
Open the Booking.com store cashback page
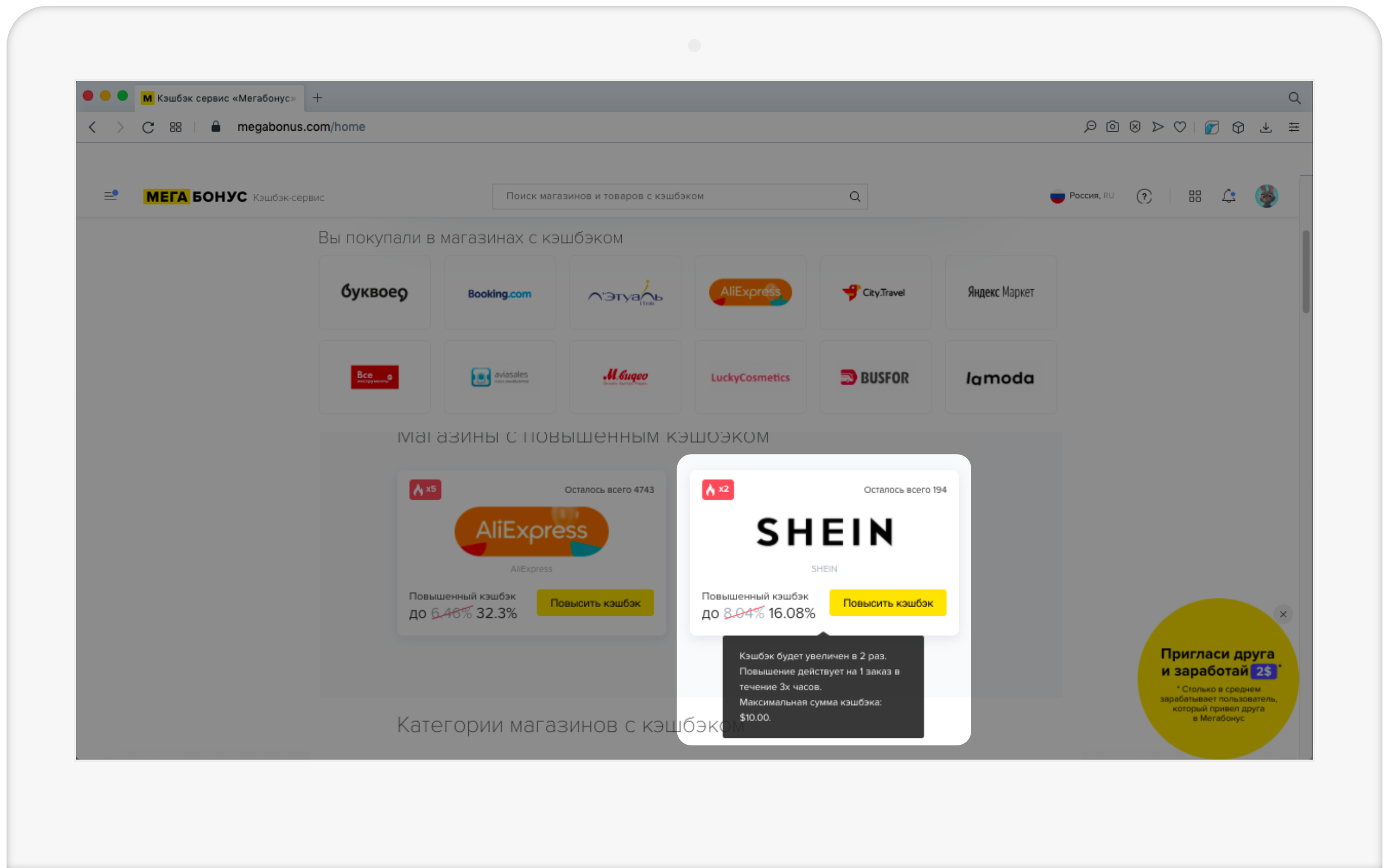499,291
